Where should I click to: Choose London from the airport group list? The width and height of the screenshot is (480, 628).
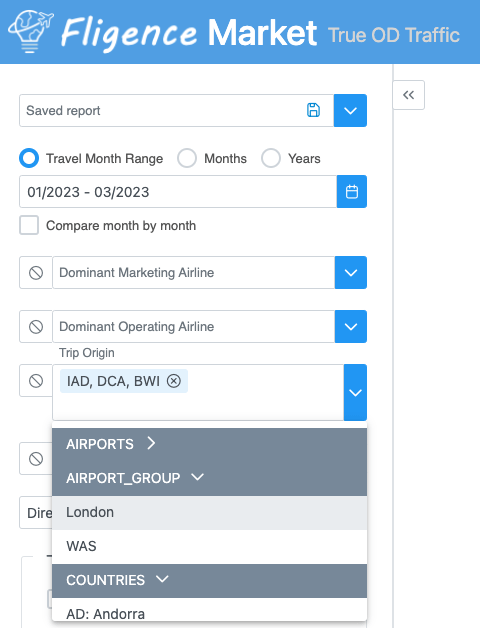pos(210,513)
